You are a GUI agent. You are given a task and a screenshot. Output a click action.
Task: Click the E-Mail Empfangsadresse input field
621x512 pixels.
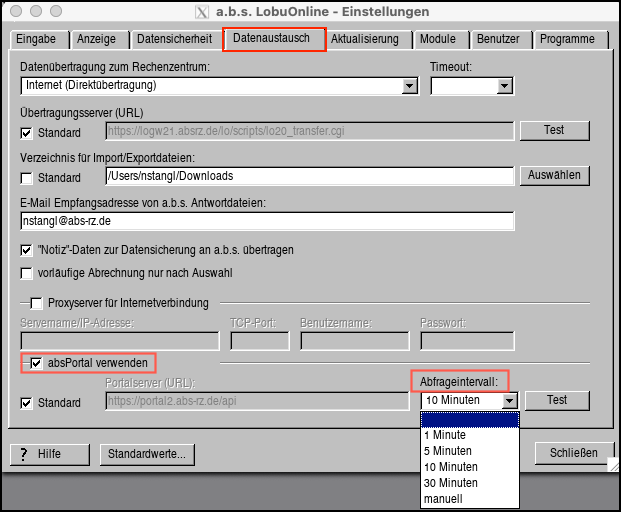click(266, 221)
